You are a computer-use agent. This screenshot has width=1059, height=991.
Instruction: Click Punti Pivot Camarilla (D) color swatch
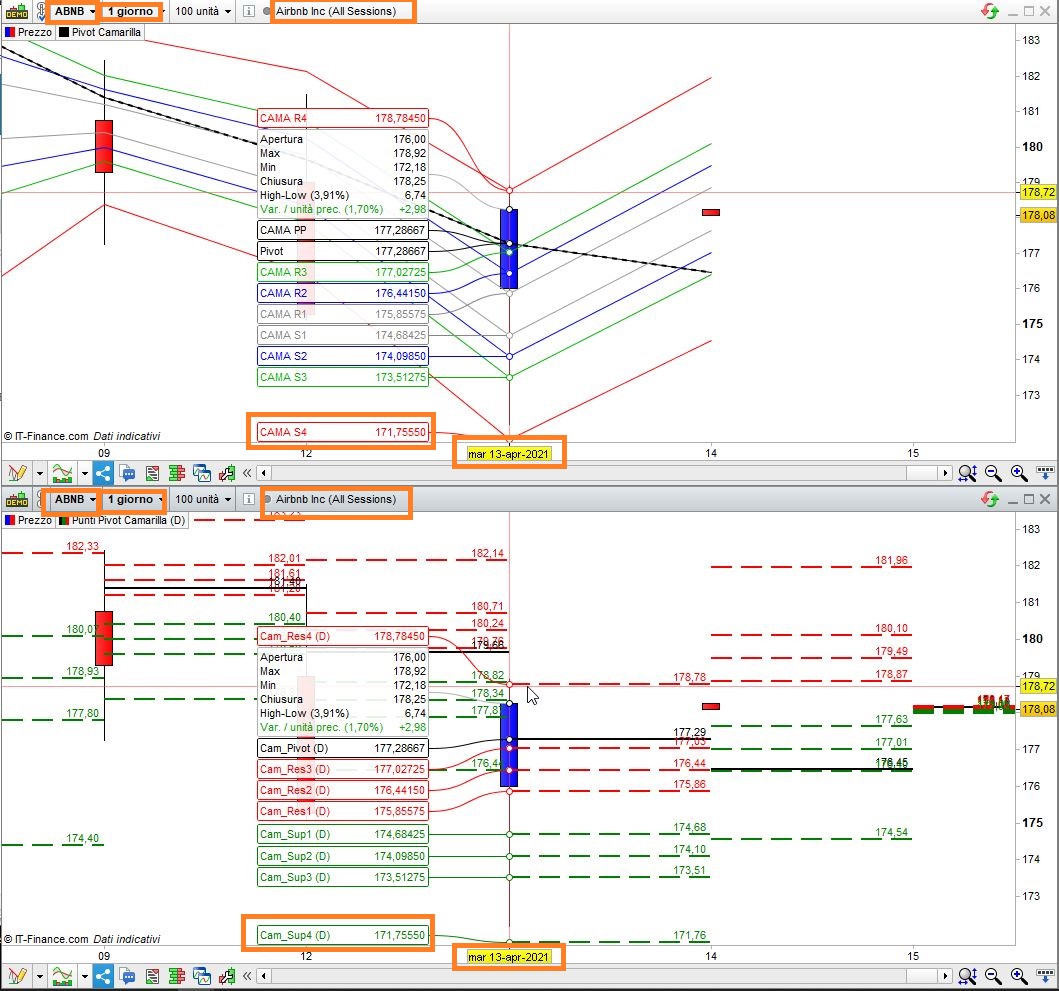64,520
